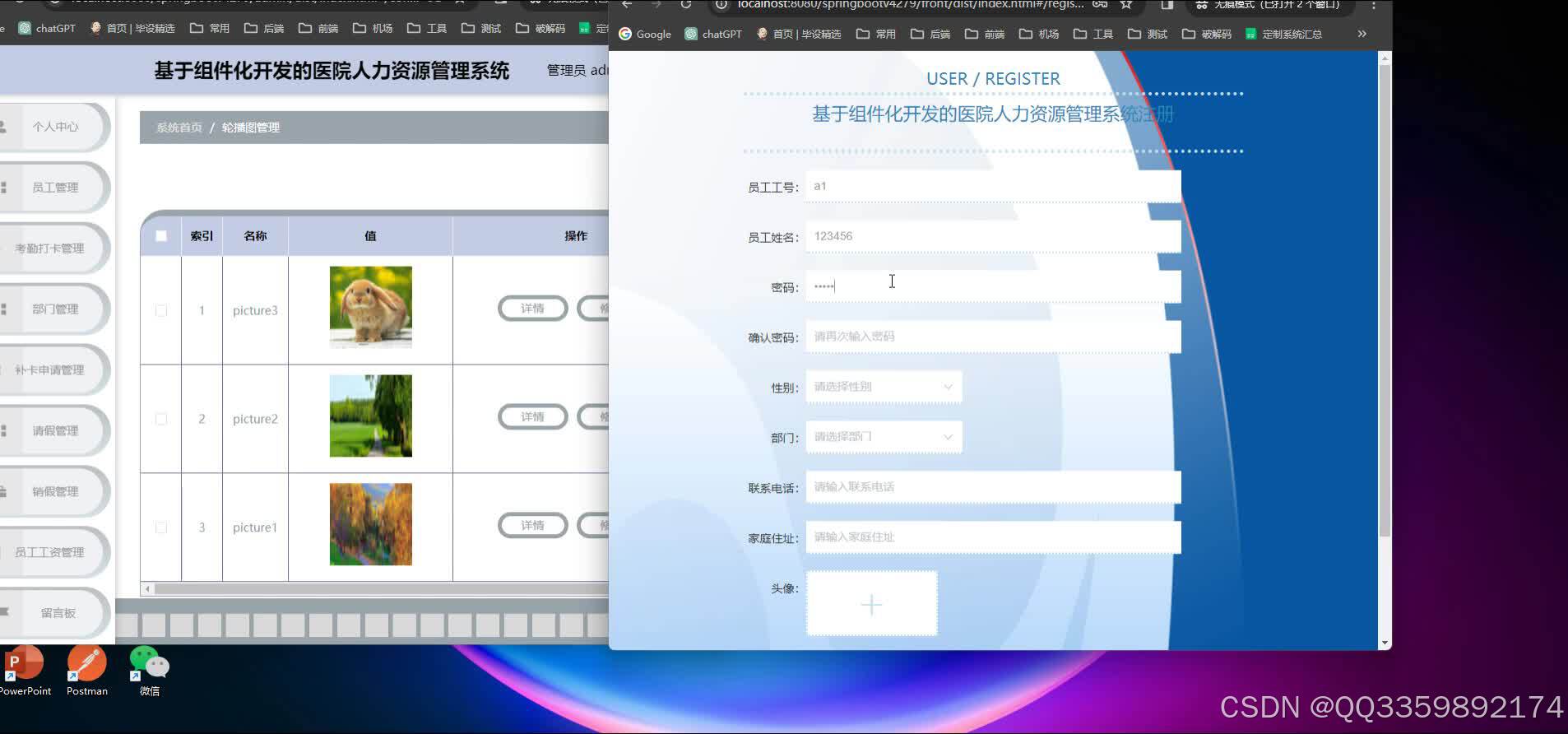Check the picture2 row checkbox
The height and width of the screenshot is (734, 1568).
point(161,419)
